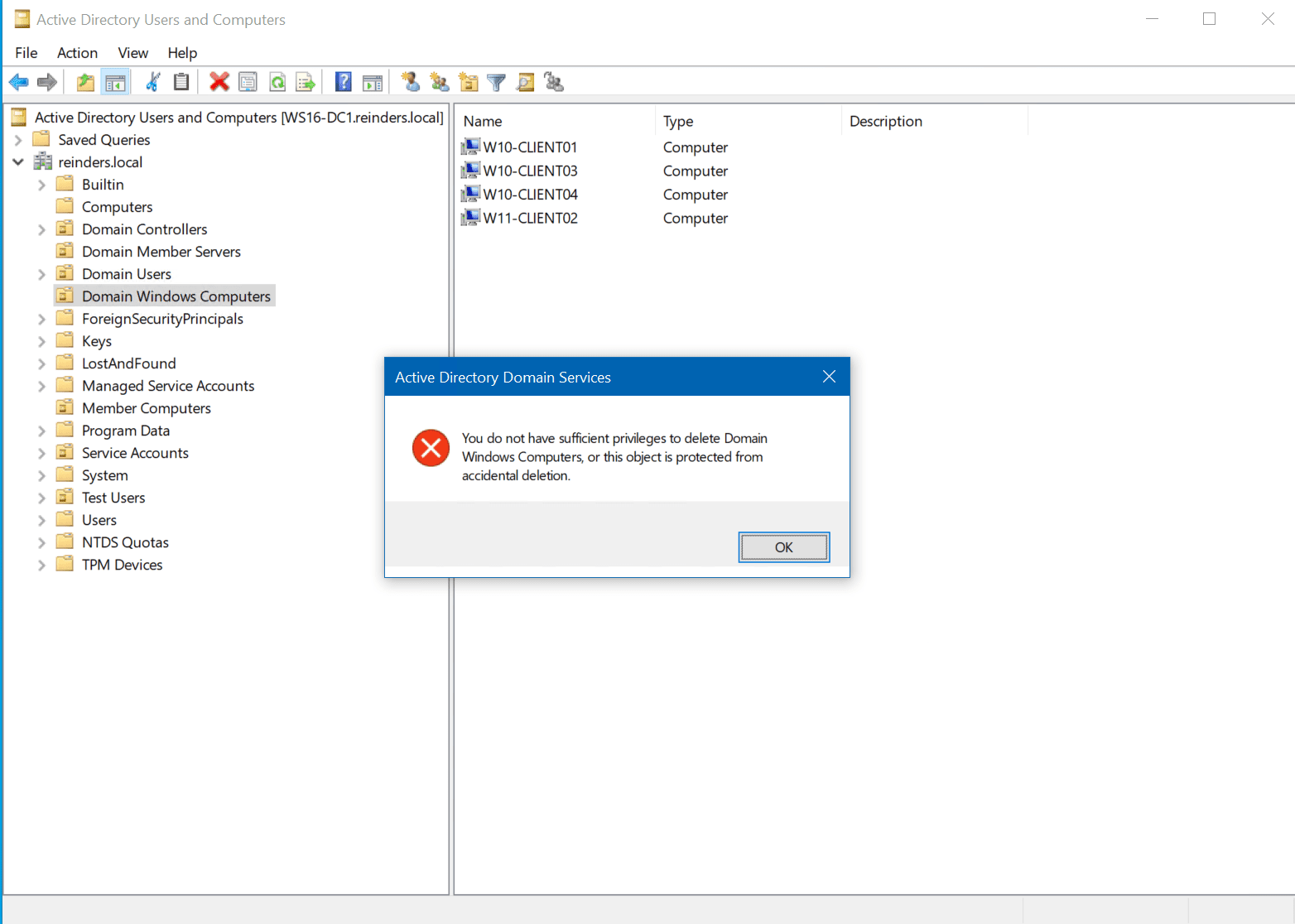Screen dimensions: 1295x924
Task: Select the W10-CLIENT03 row
Action: [x=530, y=171]
